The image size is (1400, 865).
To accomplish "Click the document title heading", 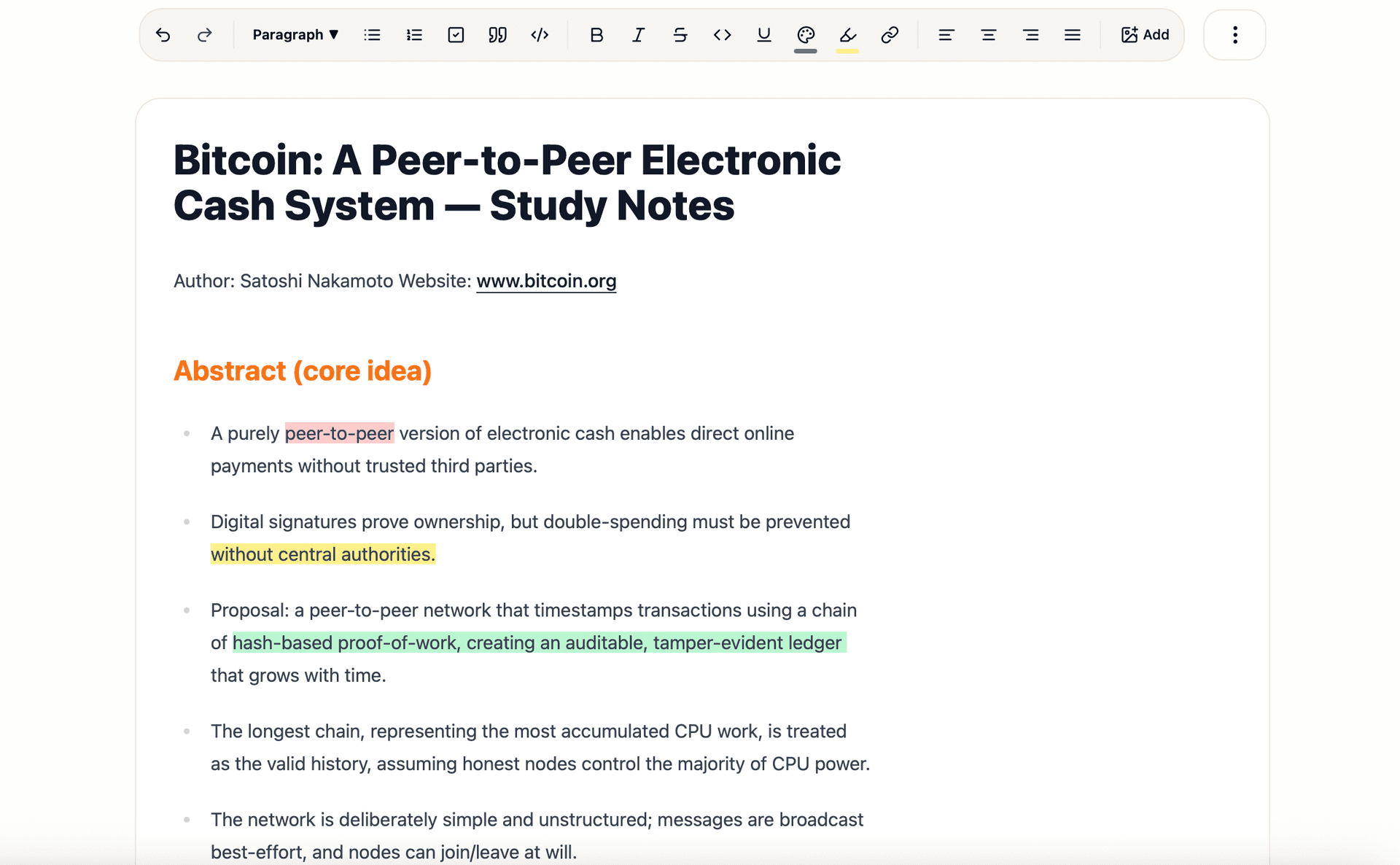I will click(506, 182).
